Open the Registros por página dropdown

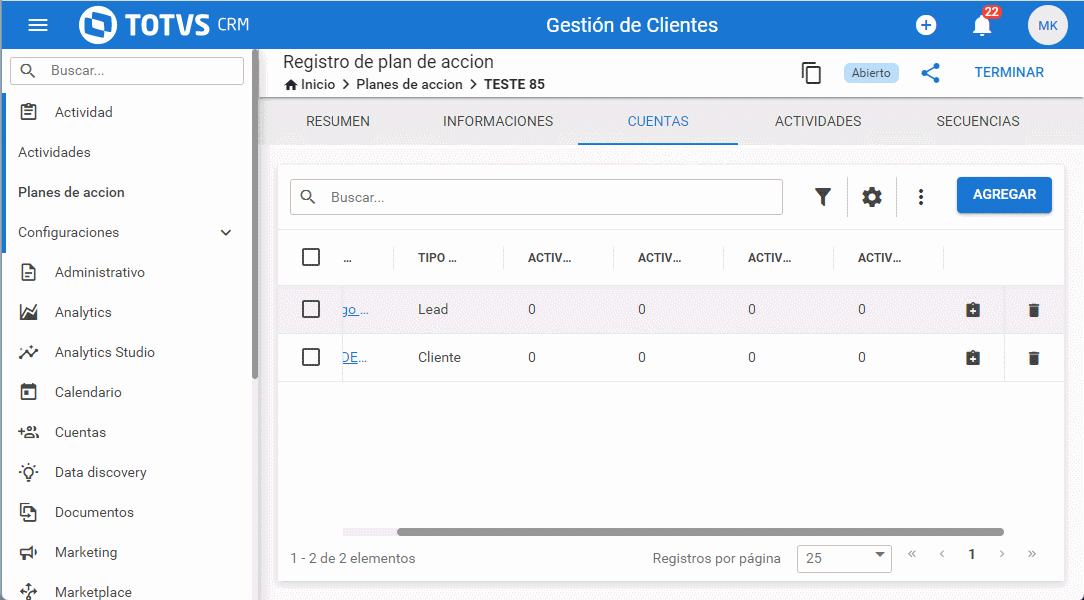pyautogui.click(x=844, y=559)
